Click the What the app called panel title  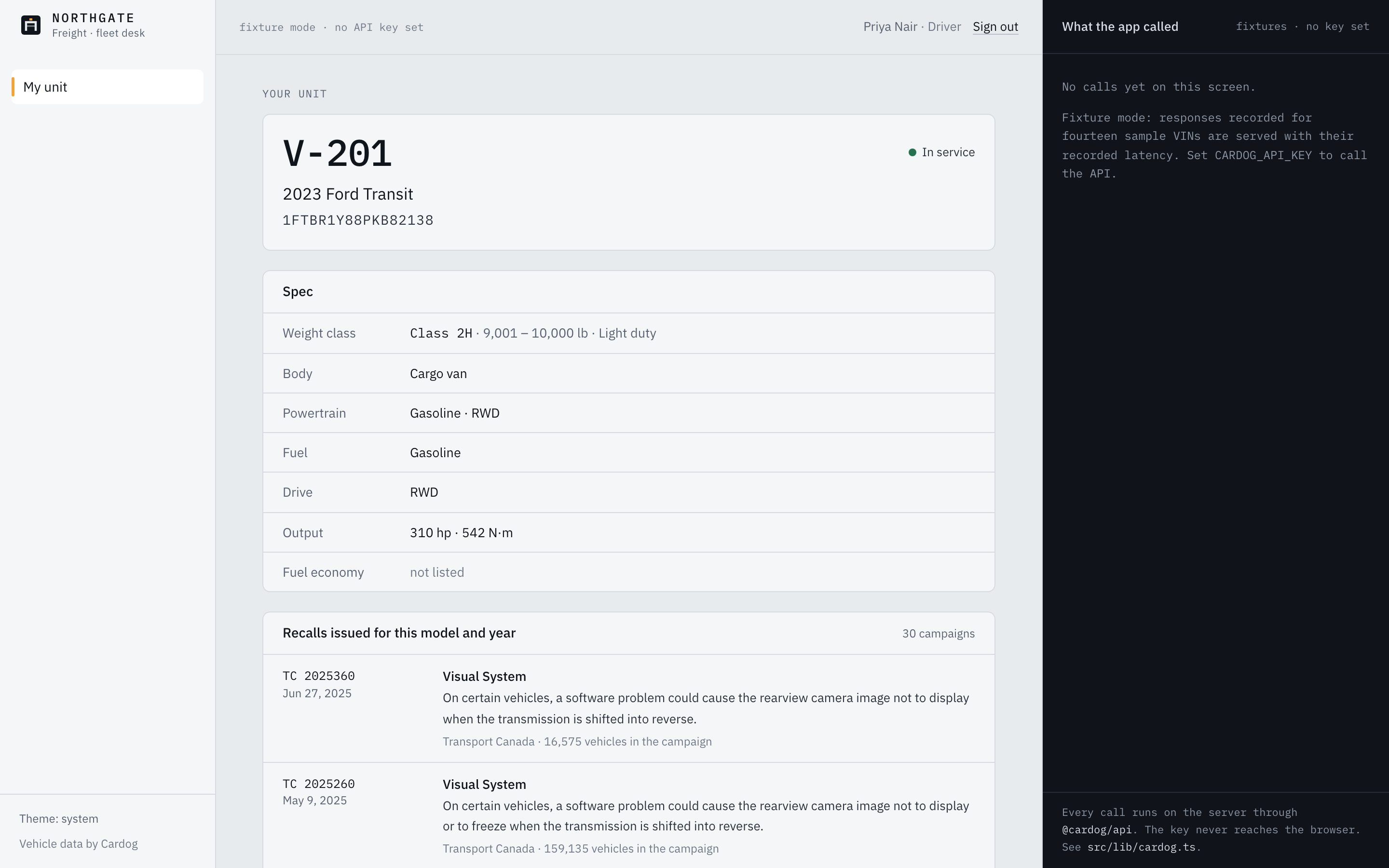[x=1120, y=27]
